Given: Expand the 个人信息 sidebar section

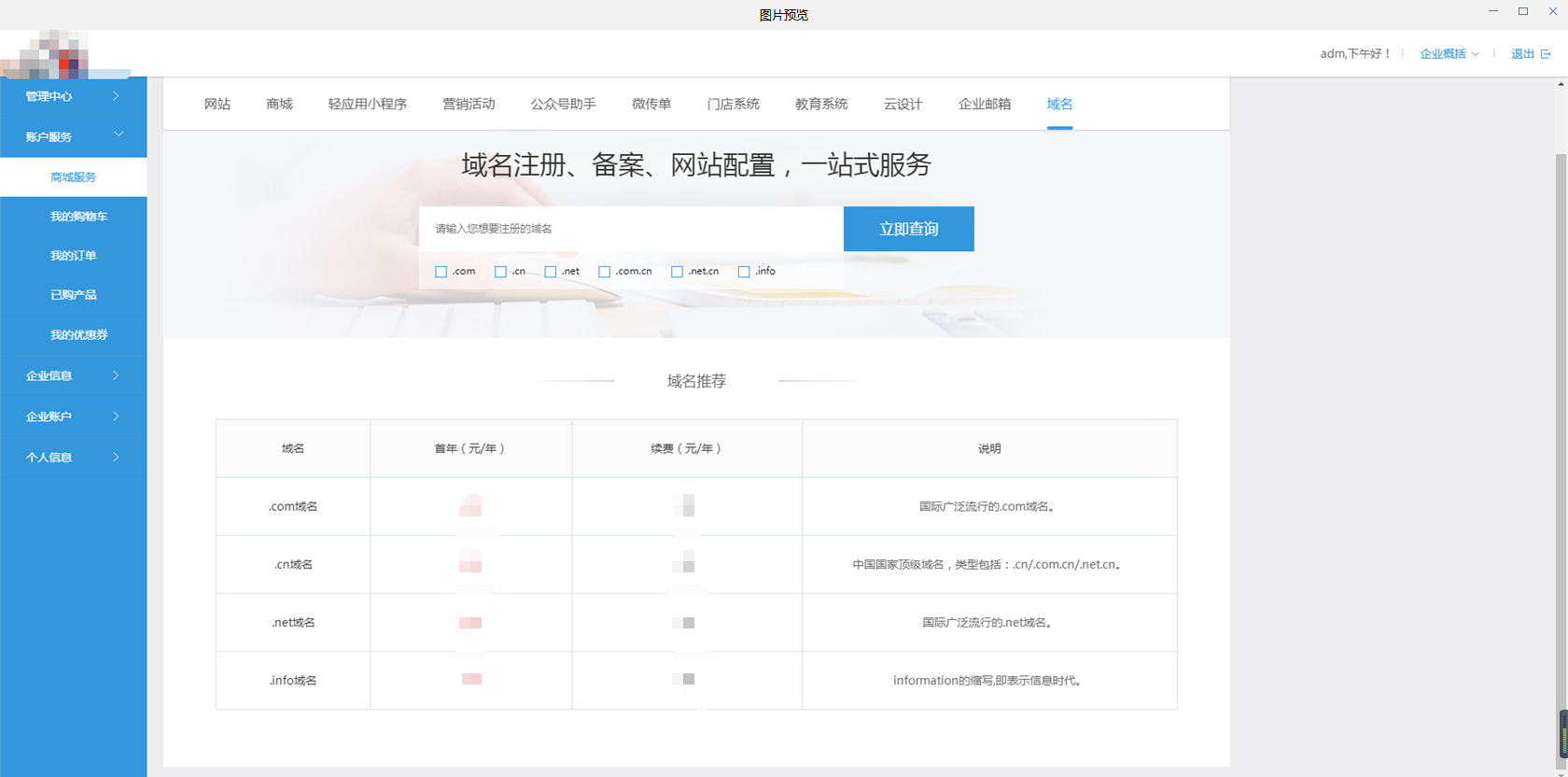Looking at the screenshot, I should pos(73,458).
